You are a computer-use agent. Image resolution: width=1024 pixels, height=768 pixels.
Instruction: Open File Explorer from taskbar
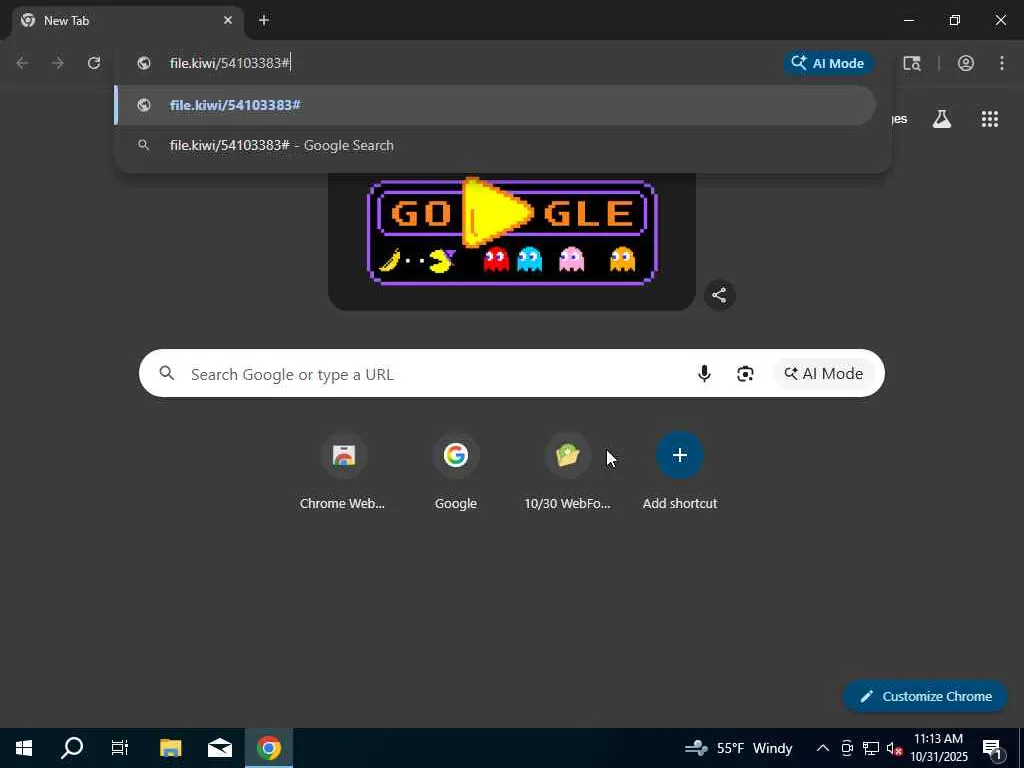pyautogui.click(x=170, y=748)
